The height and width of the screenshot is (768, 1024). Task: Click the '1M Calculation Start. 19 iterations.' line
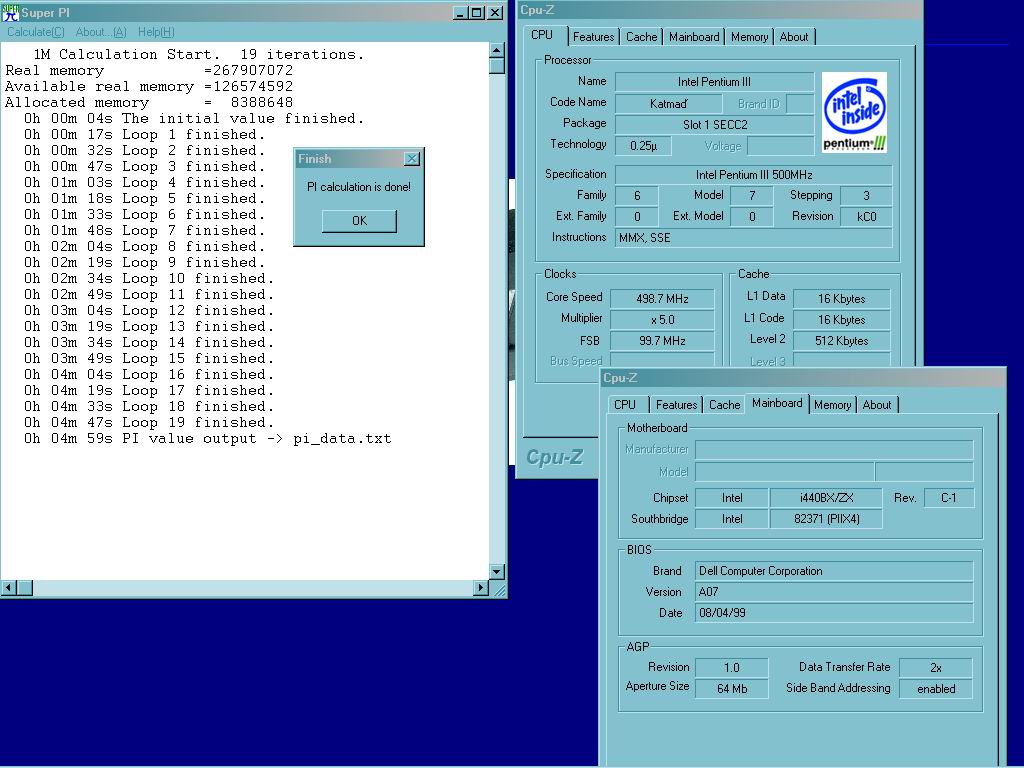point(199,54)
